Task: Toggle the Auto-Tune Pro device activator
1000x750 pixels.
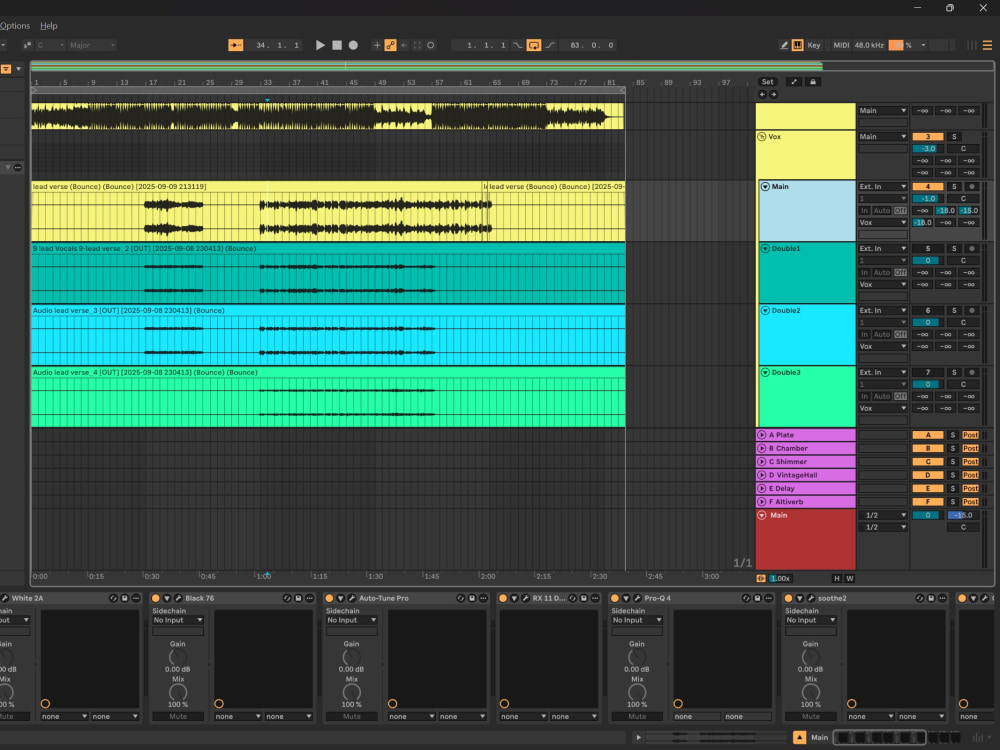Action: point(329,598)
